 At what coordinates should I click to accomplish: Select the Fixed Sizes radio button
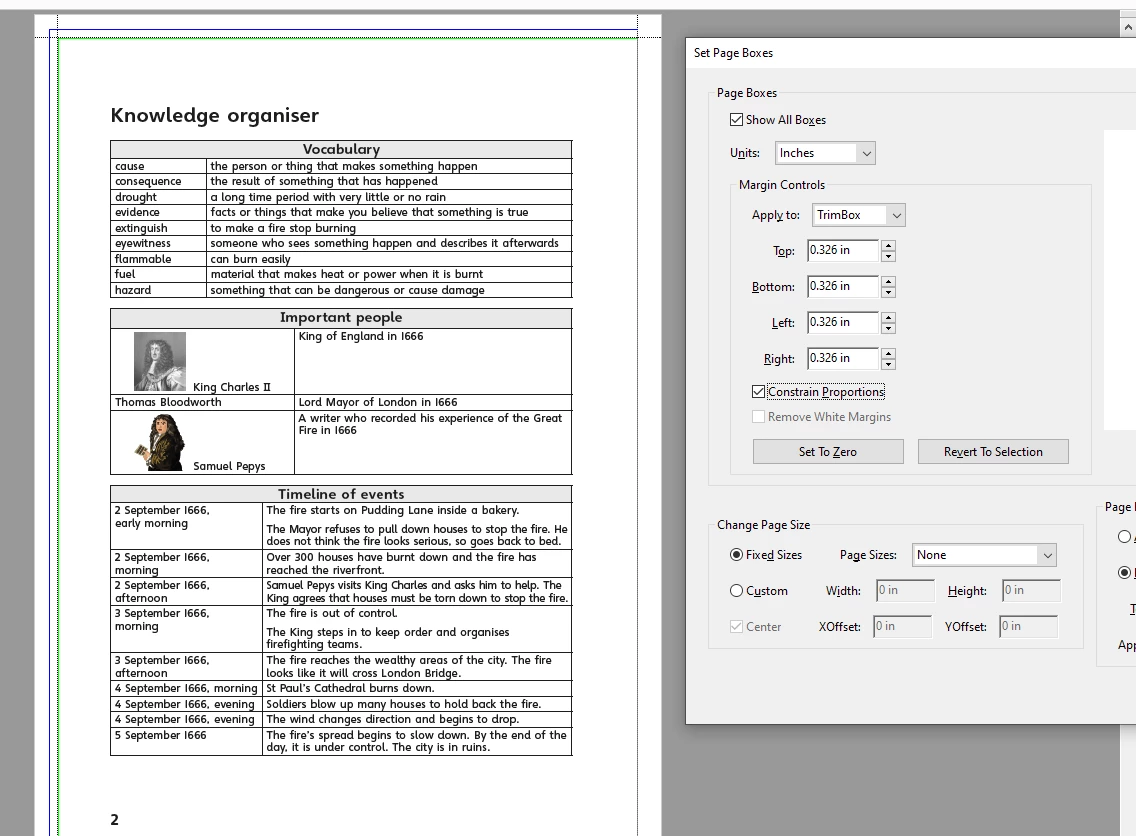[737, 555]
